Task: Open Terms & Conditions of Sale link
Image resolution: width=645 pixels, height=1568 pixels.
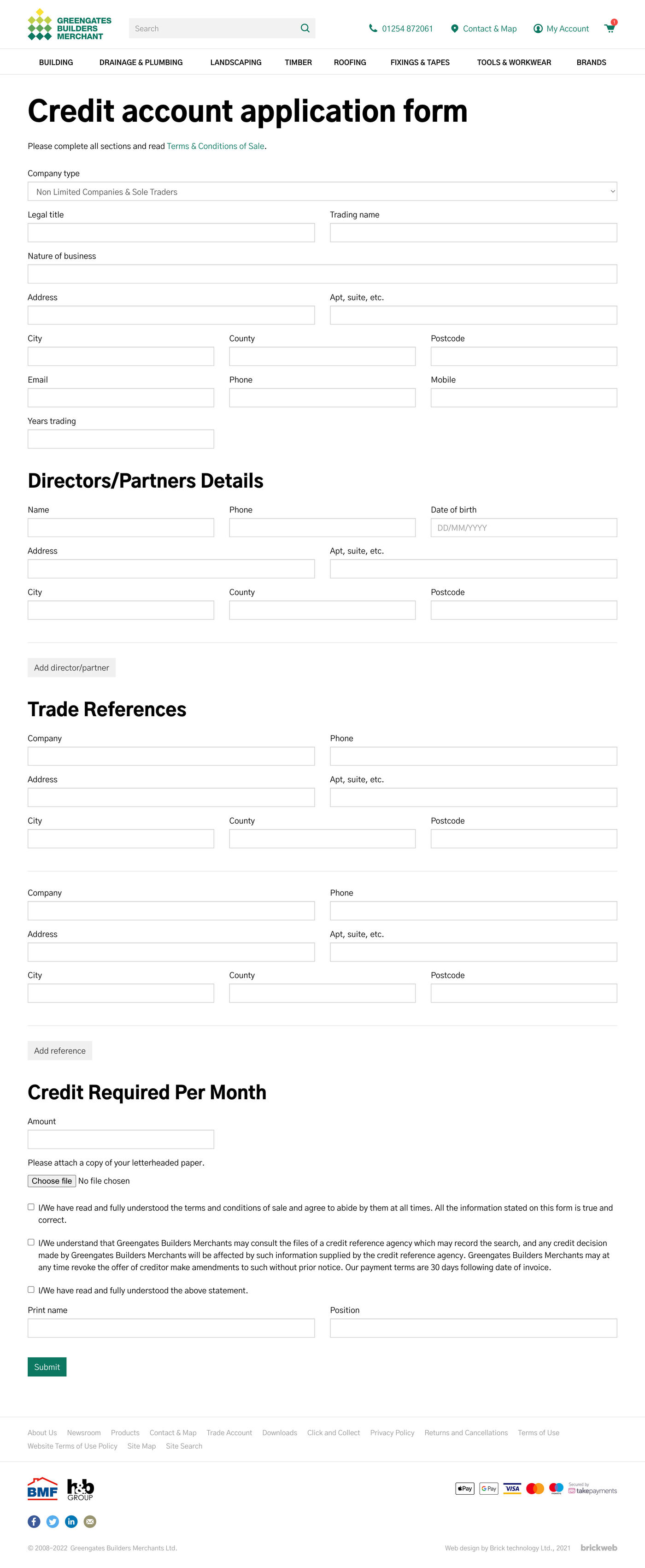Action: [x=216, y=146]
